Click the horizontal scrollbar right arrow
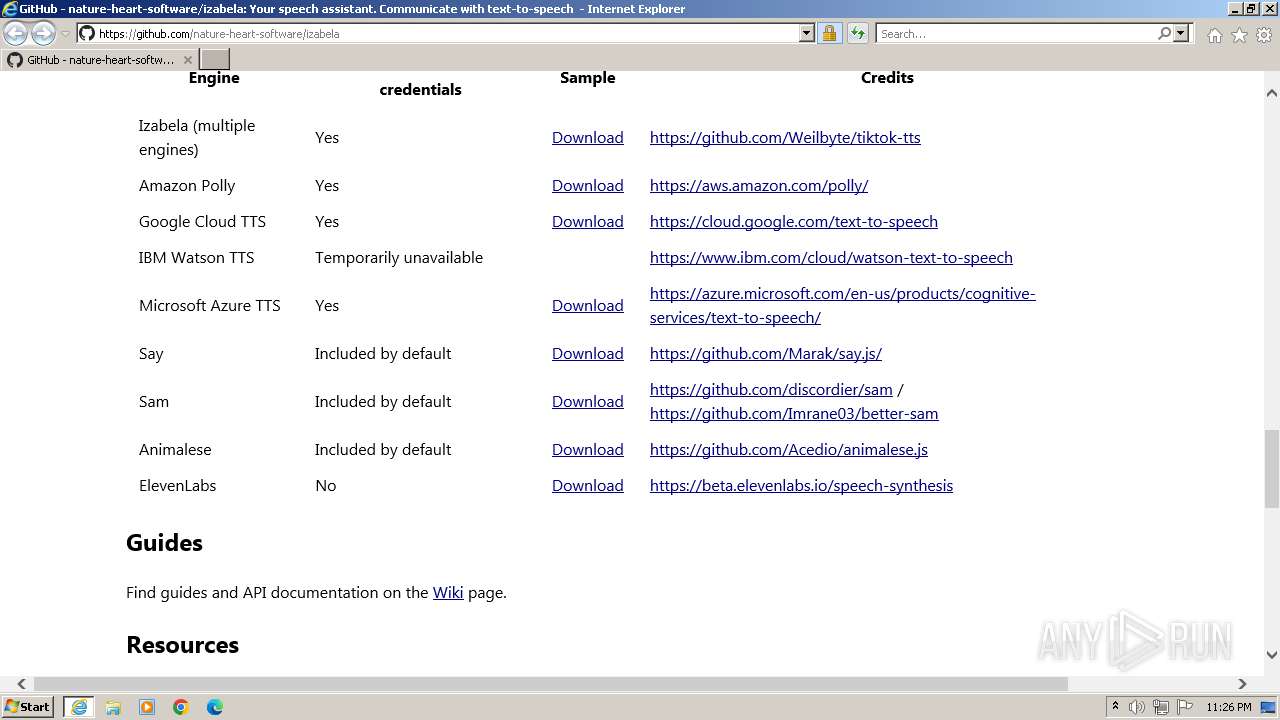Viewport: 1280px width, 720px height. pos(1242,684)
